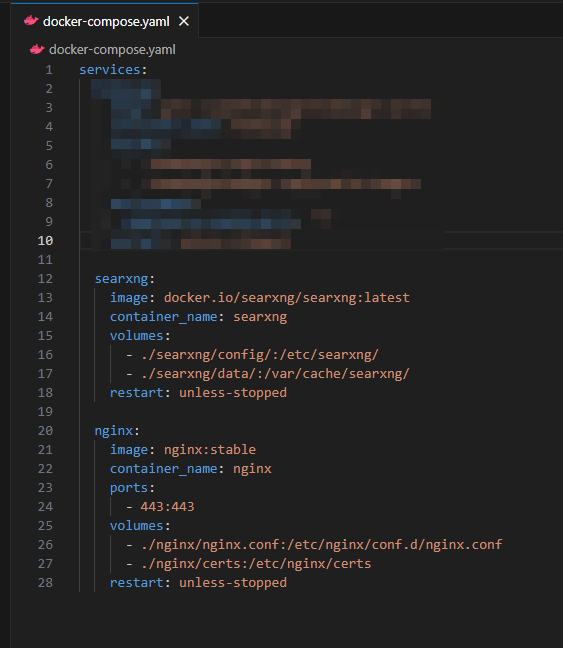The height and width of the screenshot is (648, 563).
Task: Click the 'volumes' key on line 25
Action: click(137, 526)
